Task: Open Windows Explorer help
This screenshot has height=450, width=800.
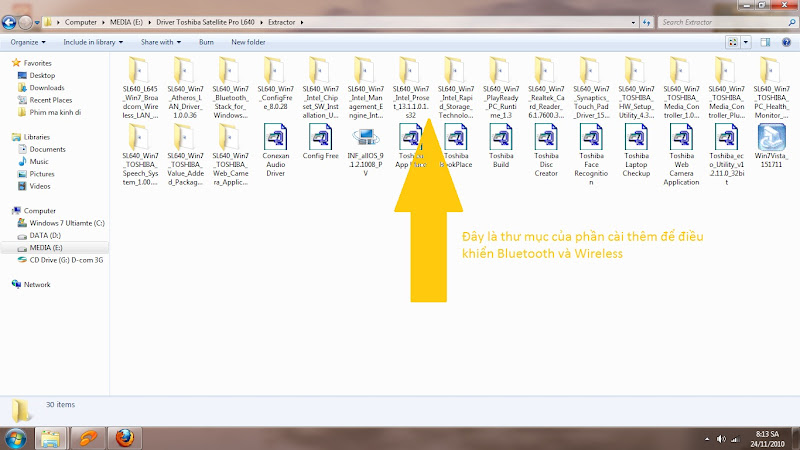Action: click(x=786, y=42)
